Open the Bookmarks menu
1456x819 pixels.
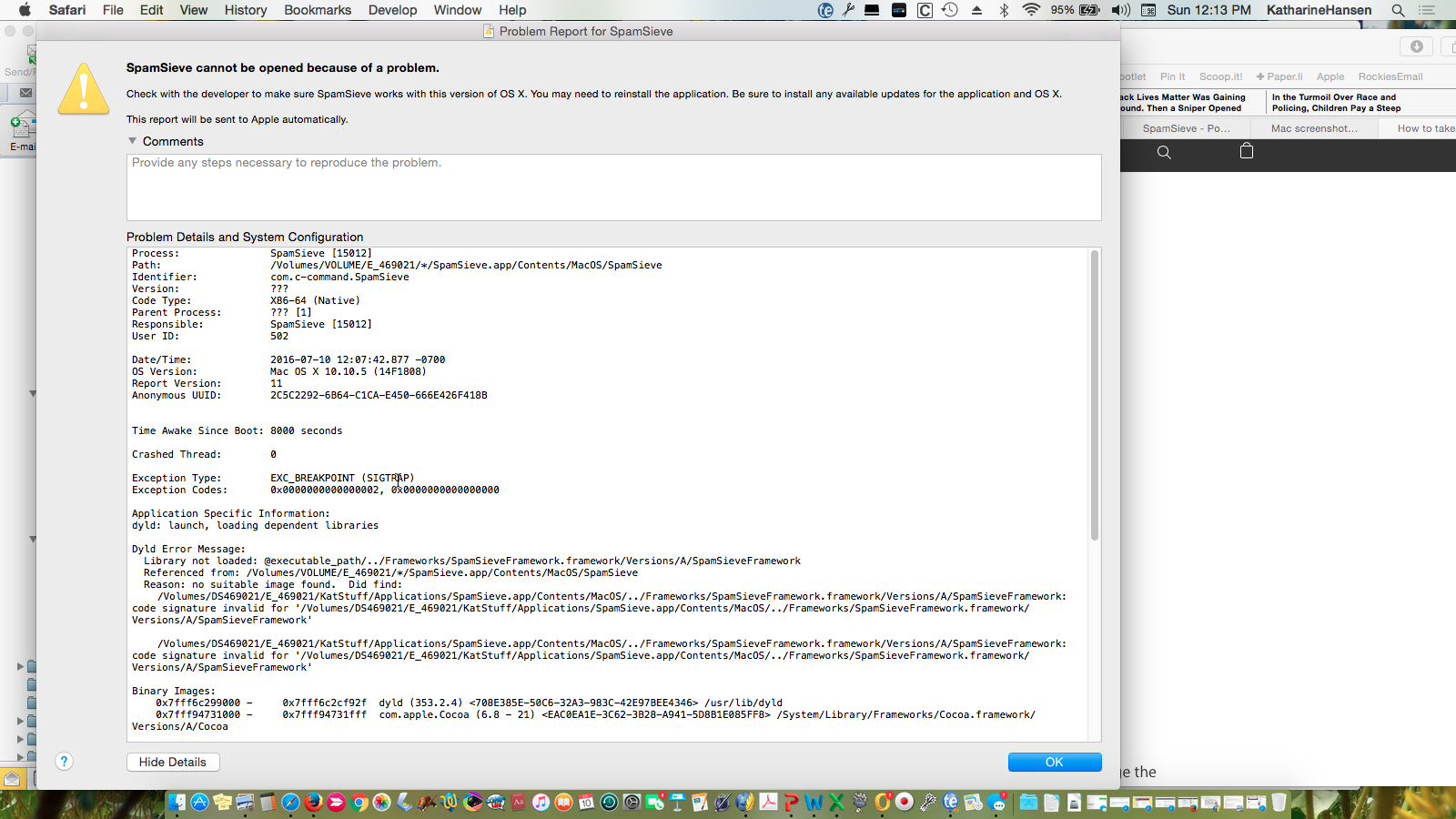318,10
